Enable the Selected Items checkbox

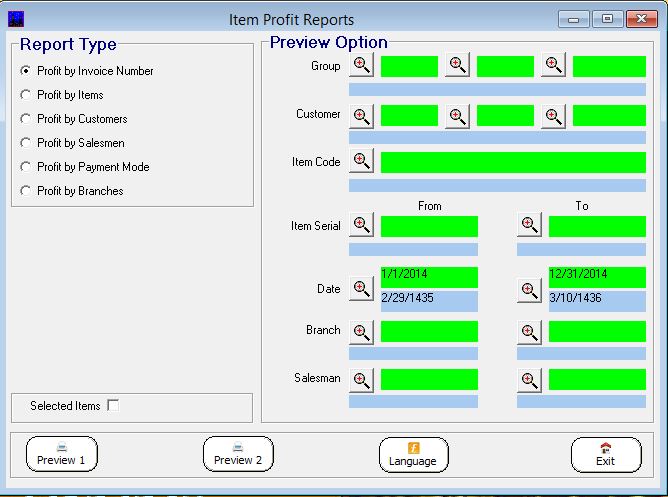[113, 405]
